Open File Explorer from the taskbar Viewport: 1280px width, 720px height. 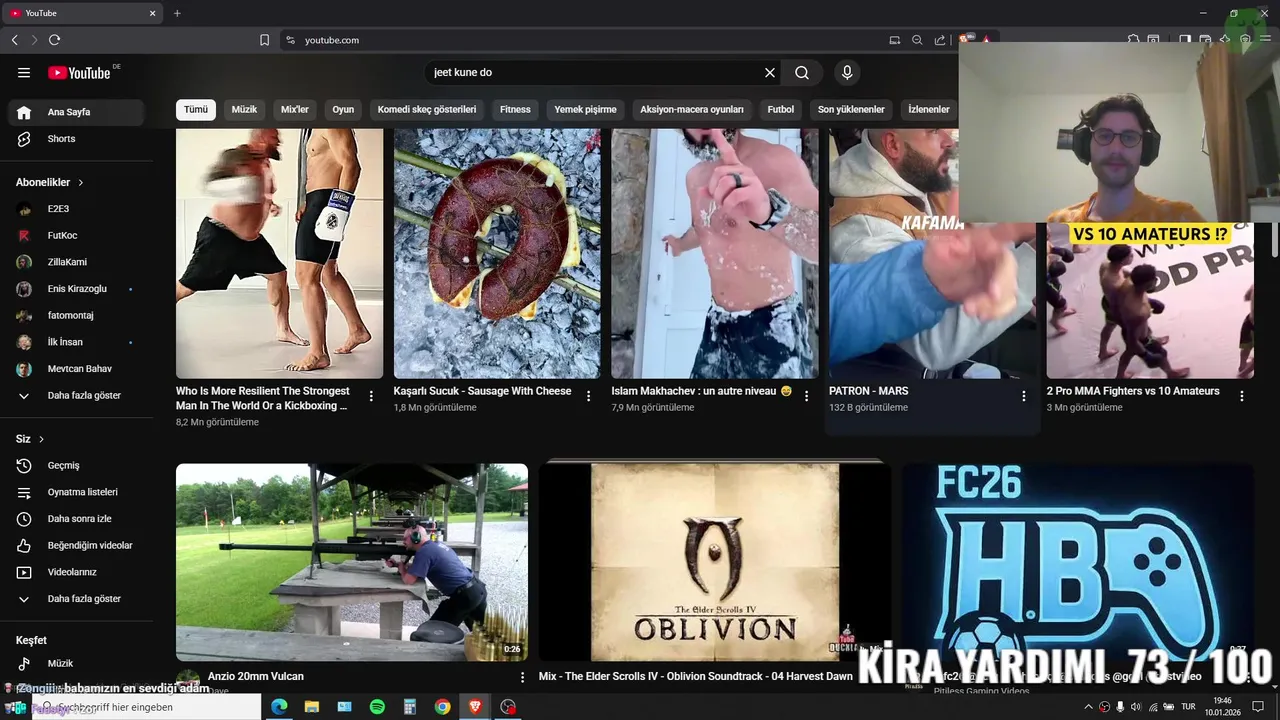(x=312, y=707)
